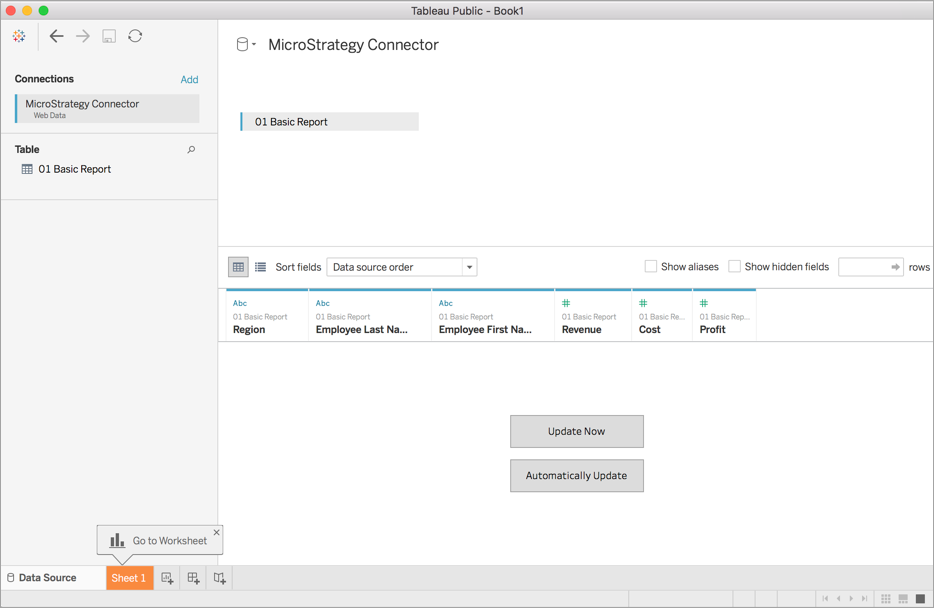Click the new worksheet icon

(x=167, y=578)
